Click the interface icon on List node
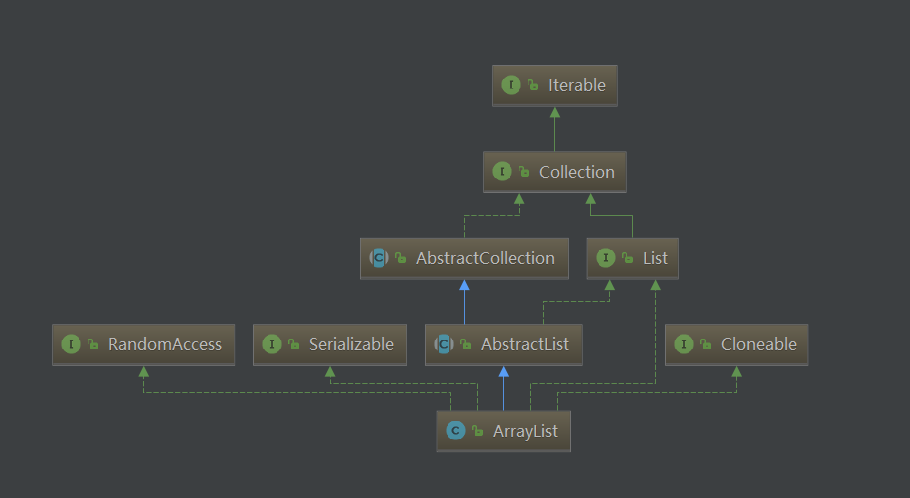This screenshot has width=910, height=498. pyautogui.click(x=606, y=258)
